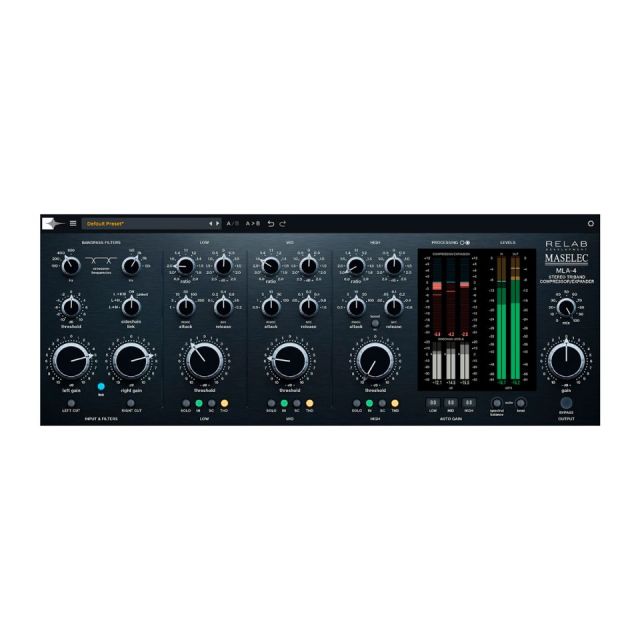The width and height of the screenshot is (640, 640).
Task: Click the left bandpass crossover Hz knob
Action: point(71,266)
